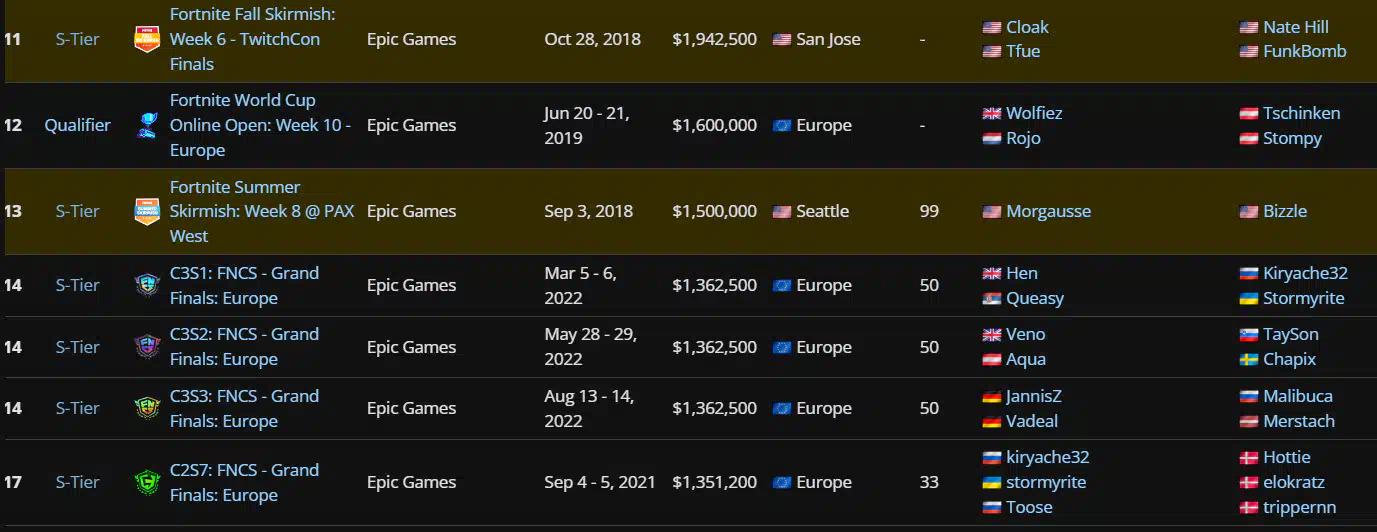Image resolution: width=1377 pixels, height=532 pixels.
Task: Open Fortnite World Cup Online Open Week 10 link
Action: click(260, 125)
